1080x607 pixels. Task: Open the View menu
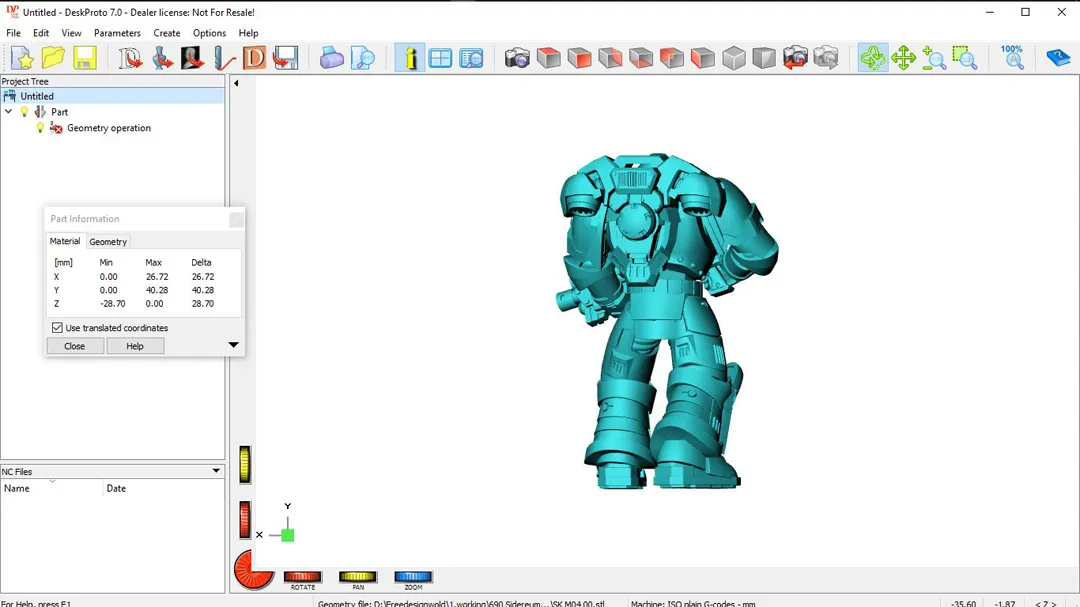71,33
